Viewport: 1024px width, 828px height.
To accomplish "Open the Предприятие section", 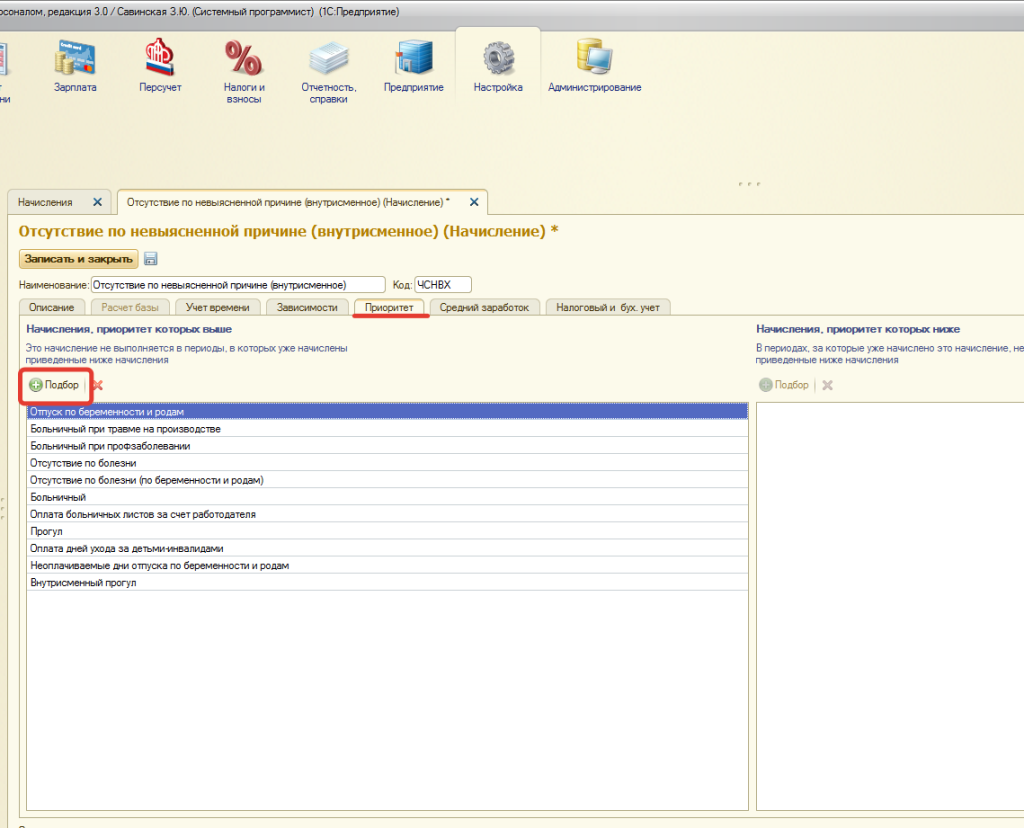I will pos(413,67).
